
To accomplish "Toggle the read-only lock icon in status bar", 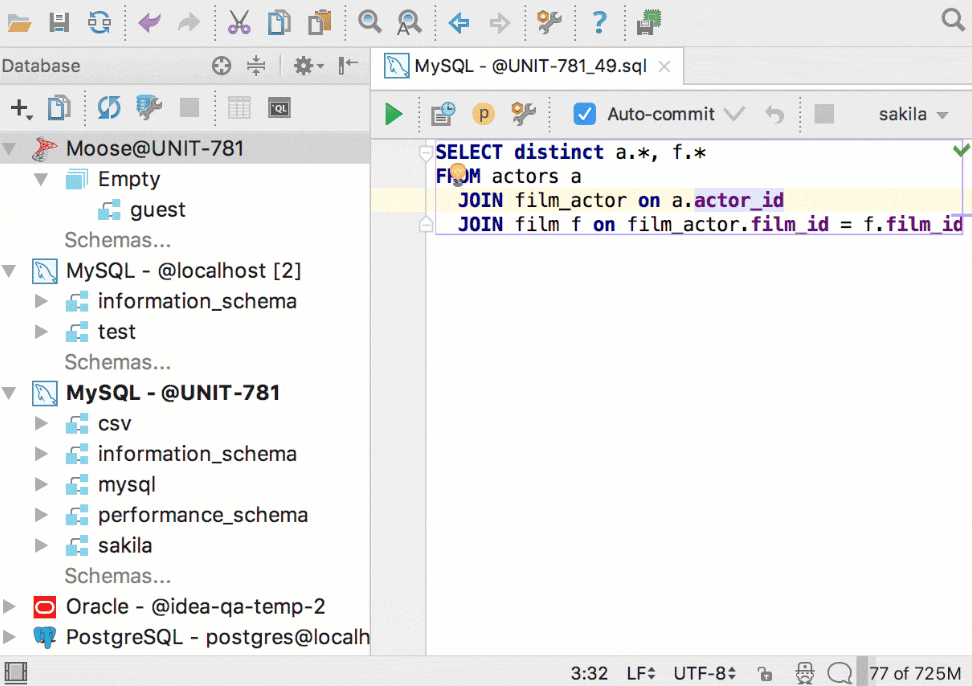I will (765, 673).
